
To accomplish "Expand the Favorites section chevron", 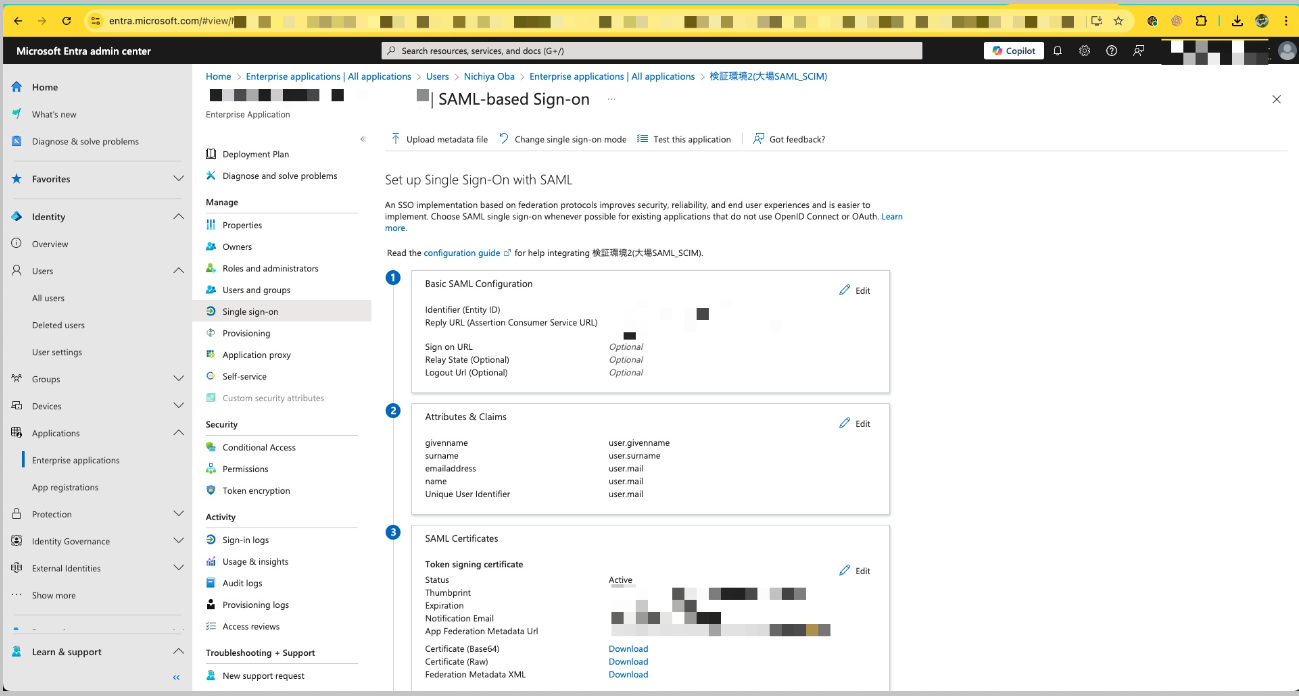I will (179, 179).
